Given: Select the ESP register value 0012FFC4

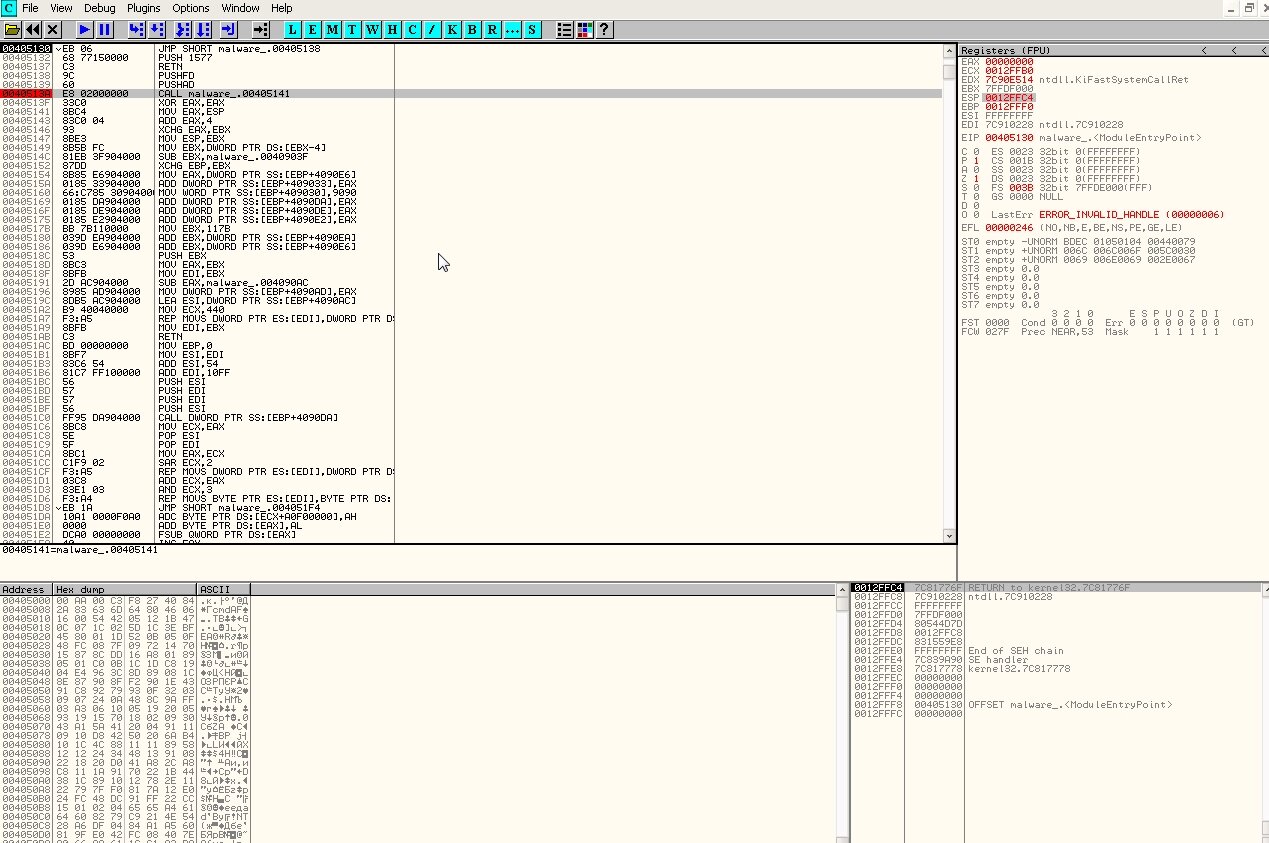Looking at the screenshot, I should [1009, 98].
